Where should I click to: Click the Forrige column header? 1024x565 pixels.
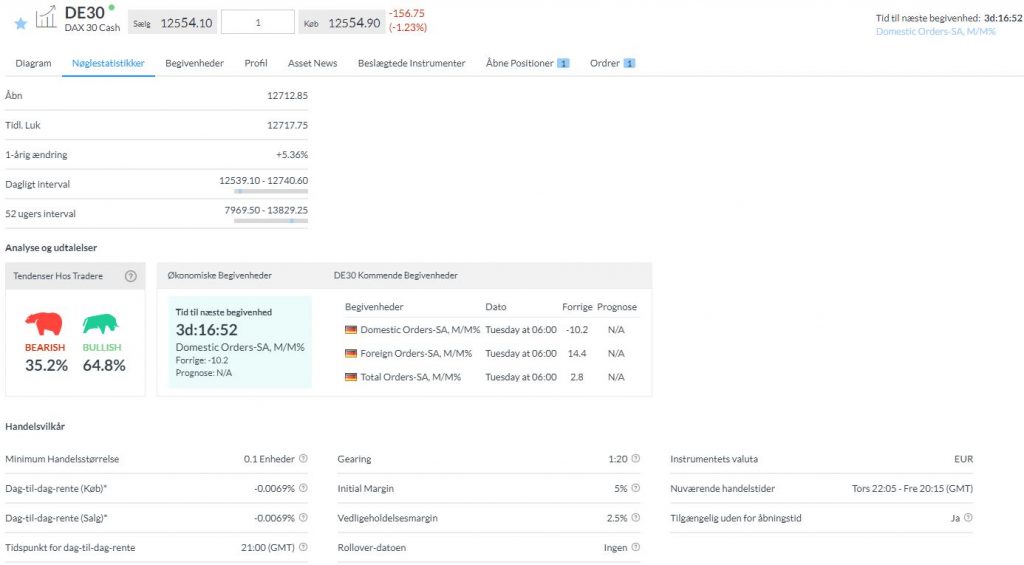[577, 307]
